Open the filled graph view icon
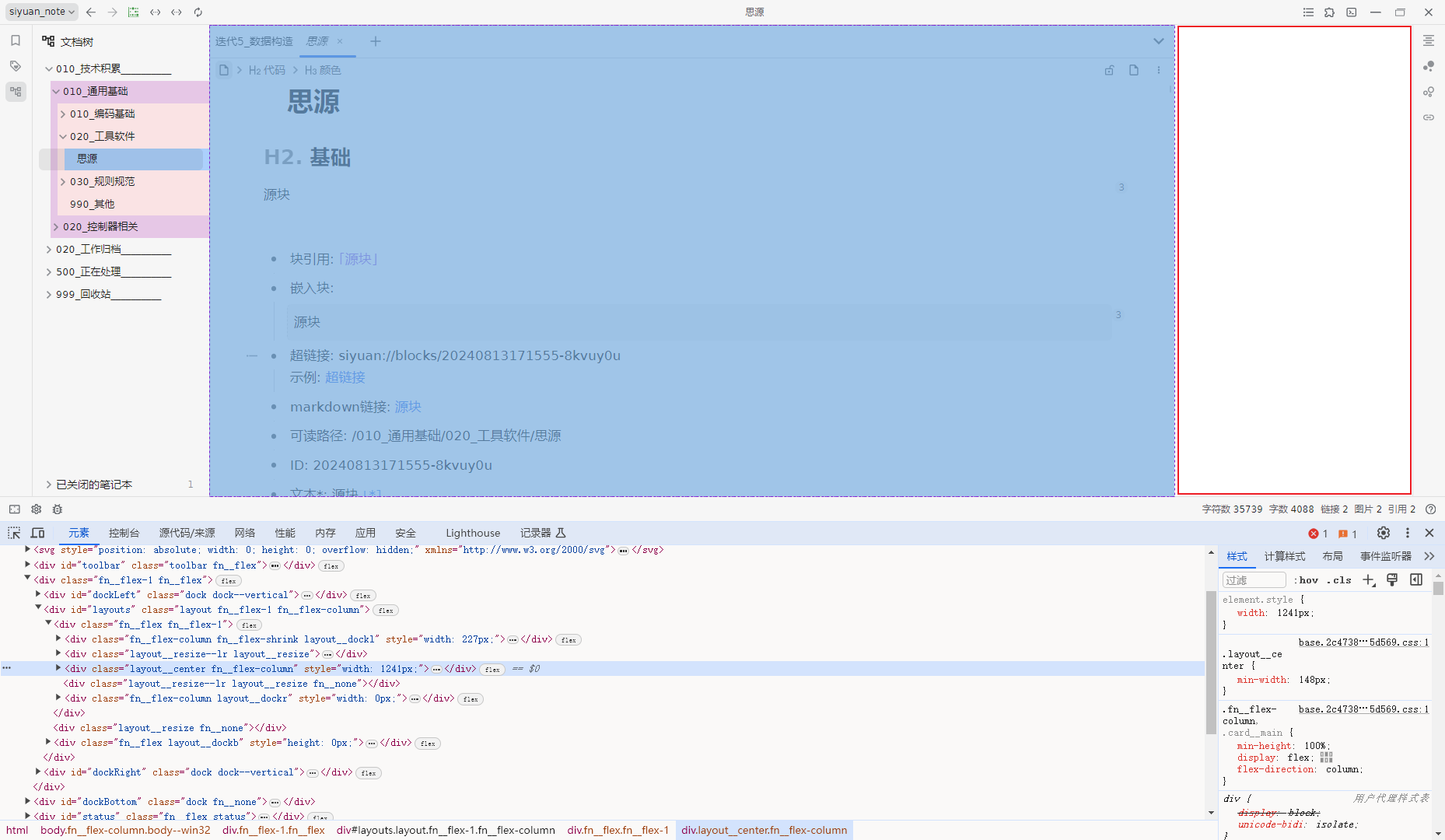1445x840 pixels. tap(1429, 66)
